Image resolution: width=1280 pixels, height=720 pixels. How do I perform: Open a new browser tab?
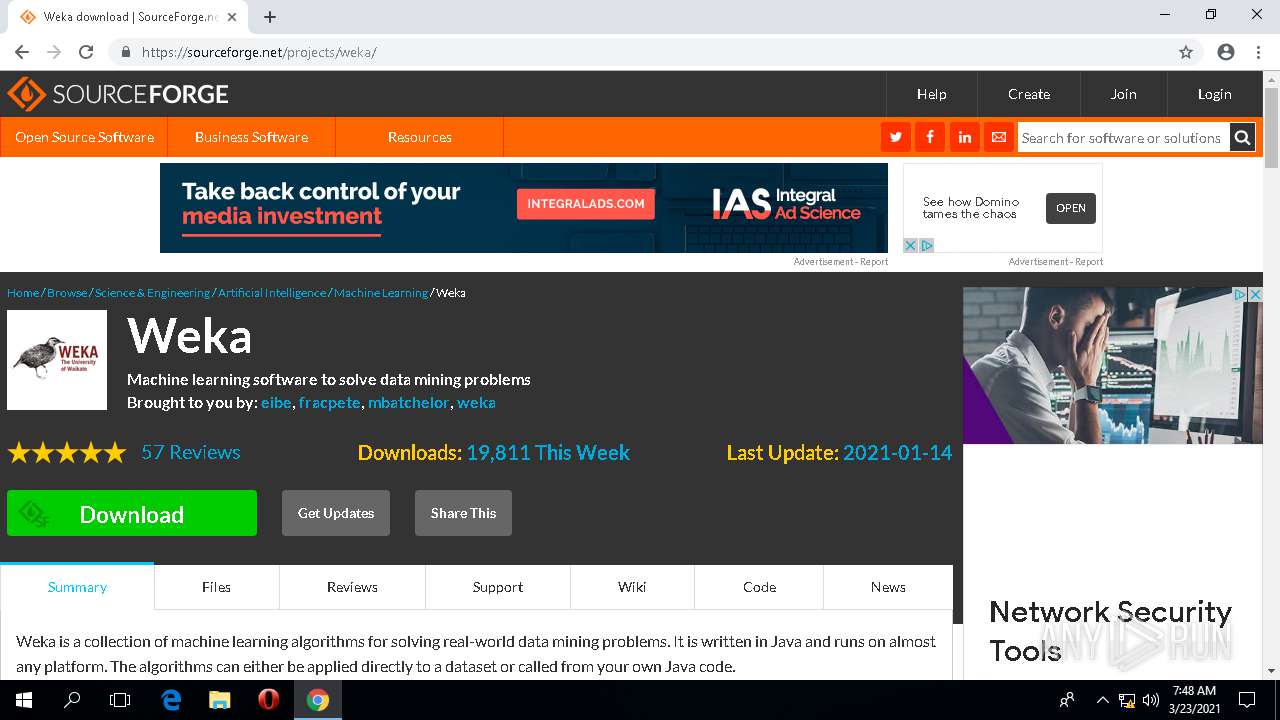(270, 17)
